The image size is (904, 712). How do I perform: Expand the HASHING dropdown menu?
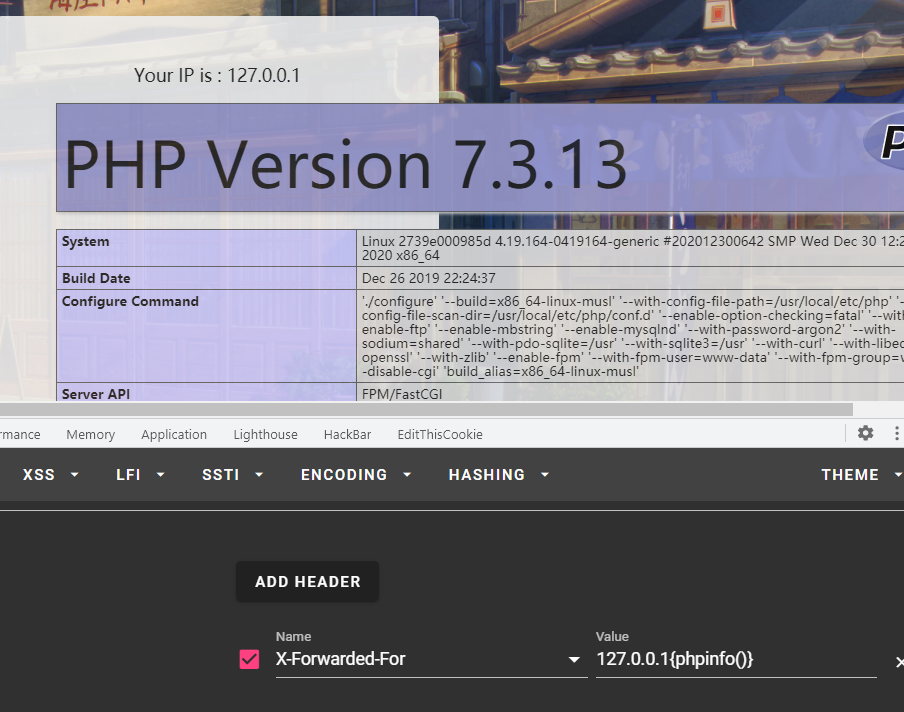[x=500, y=475]
